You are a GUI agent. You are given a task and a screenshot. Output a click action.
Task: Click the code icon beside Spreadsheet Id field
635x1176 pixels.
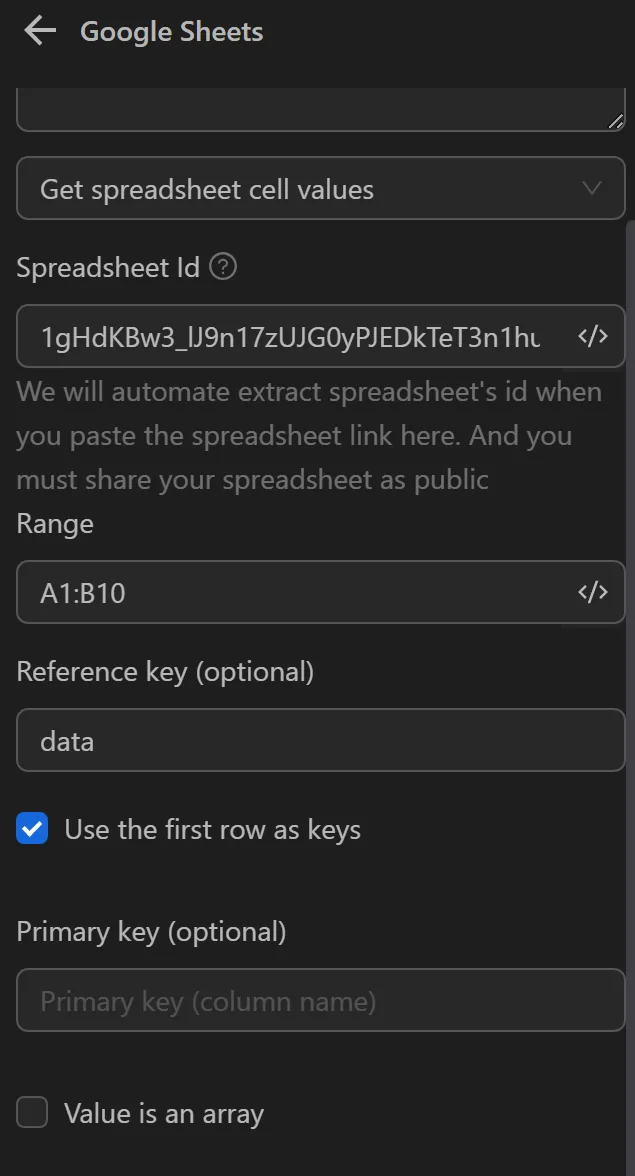[x=593, y=336]
